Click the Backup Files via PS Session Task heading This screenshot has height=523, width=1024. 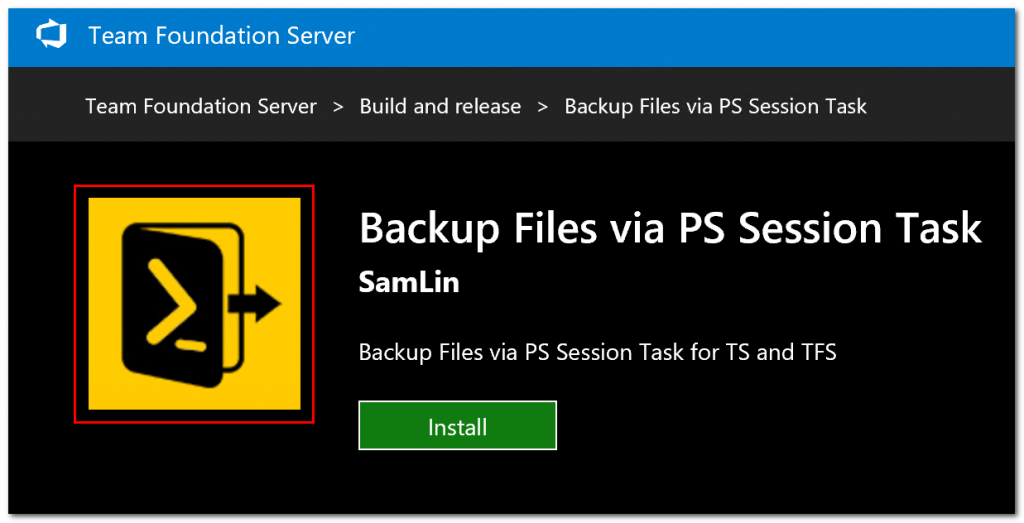(x=670, y=229)
